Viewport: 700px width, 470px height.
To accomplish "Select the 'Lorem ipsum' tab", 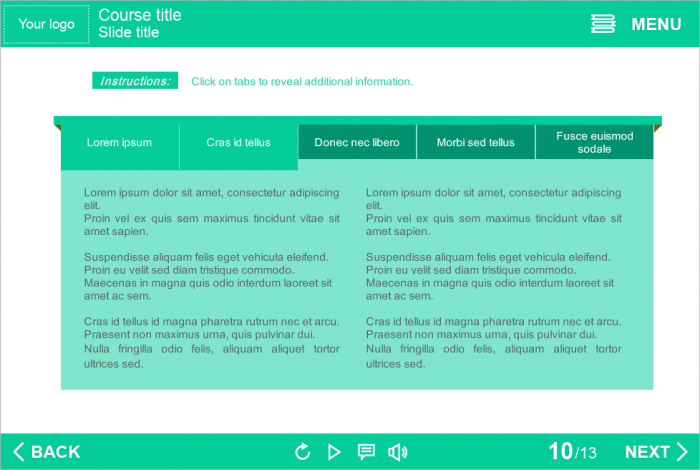I will (119, 143).
